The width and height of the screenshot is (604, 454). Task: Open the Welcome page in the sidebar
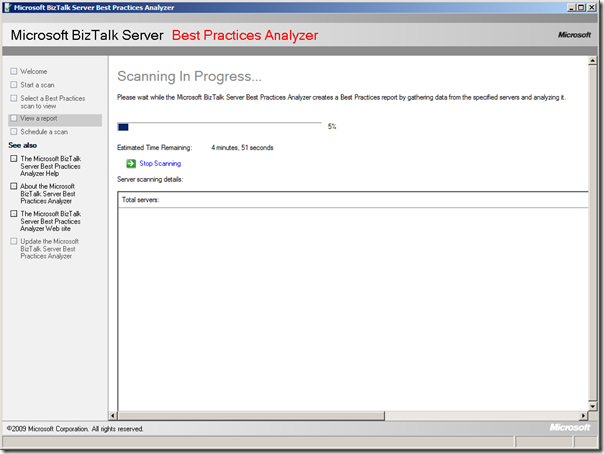[34, 72]
